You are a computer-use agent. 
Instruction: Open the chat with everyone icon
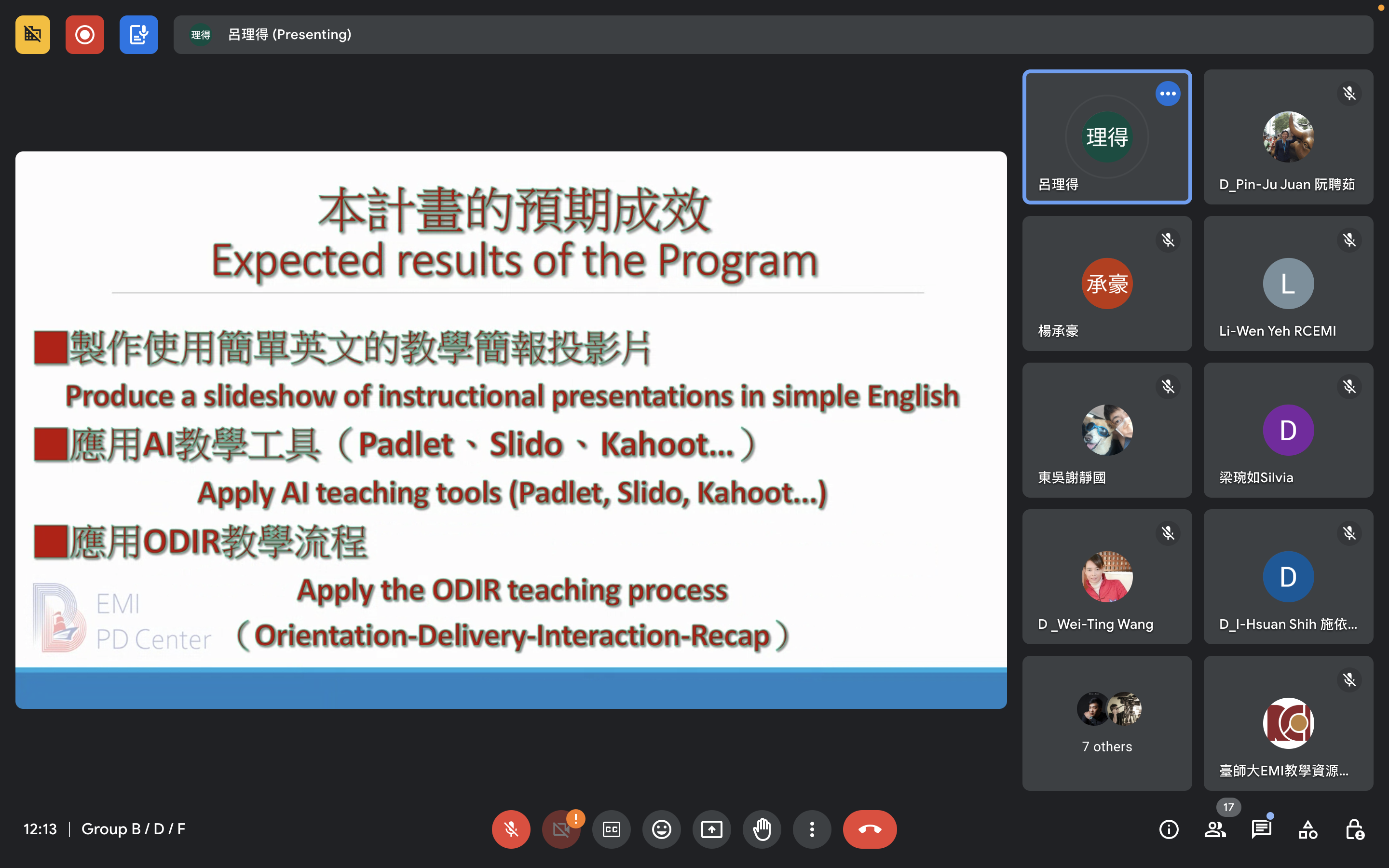(1262, 829)
